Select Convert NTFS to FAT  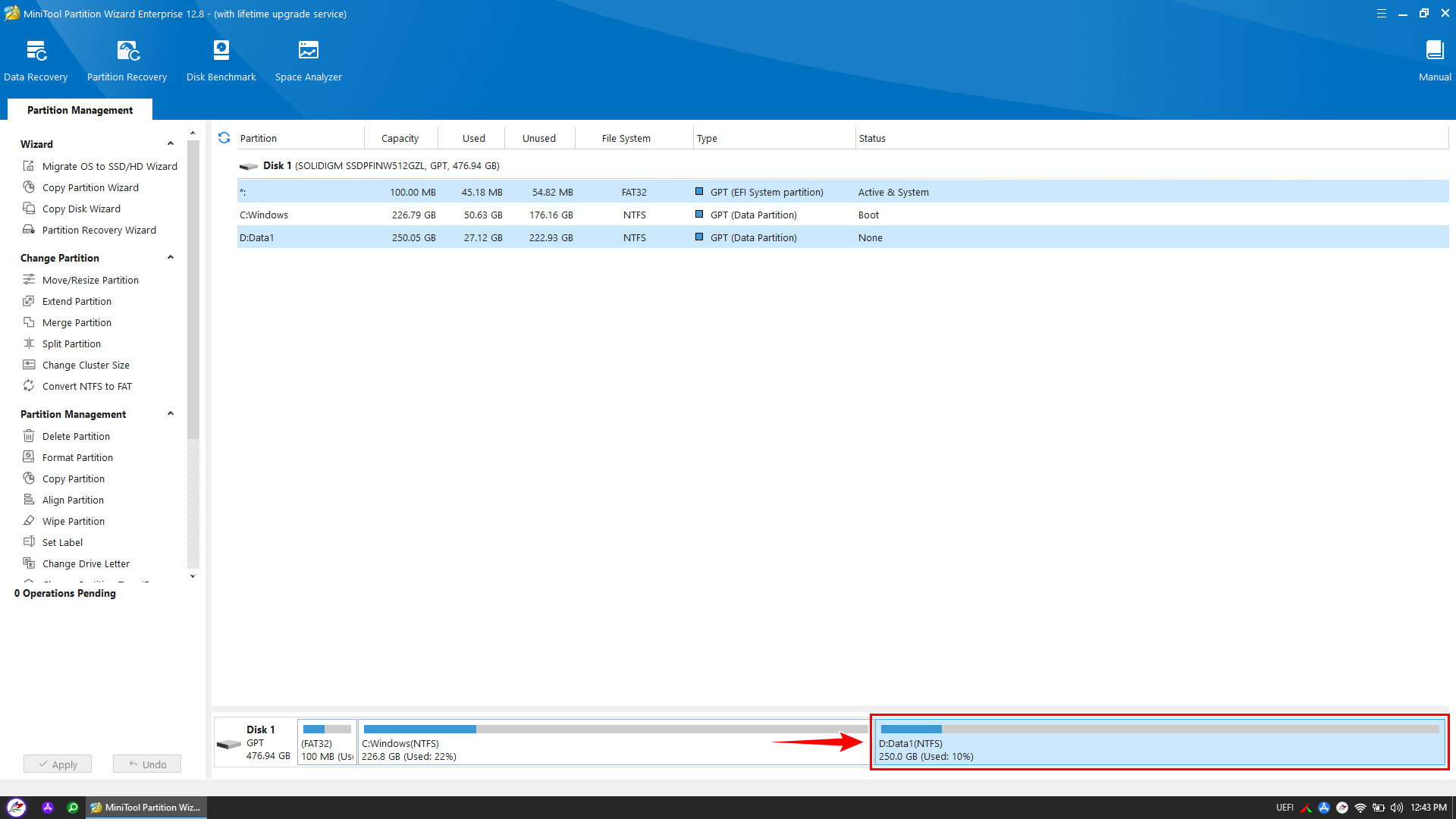point(85,386)
